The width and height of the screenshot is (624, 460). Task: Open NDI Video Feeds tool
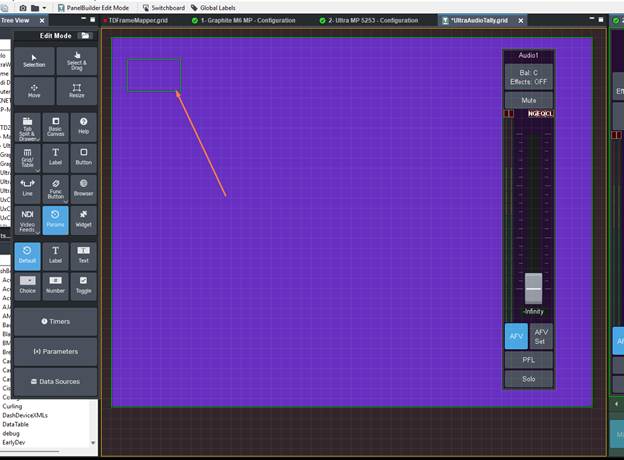point(27,220)
